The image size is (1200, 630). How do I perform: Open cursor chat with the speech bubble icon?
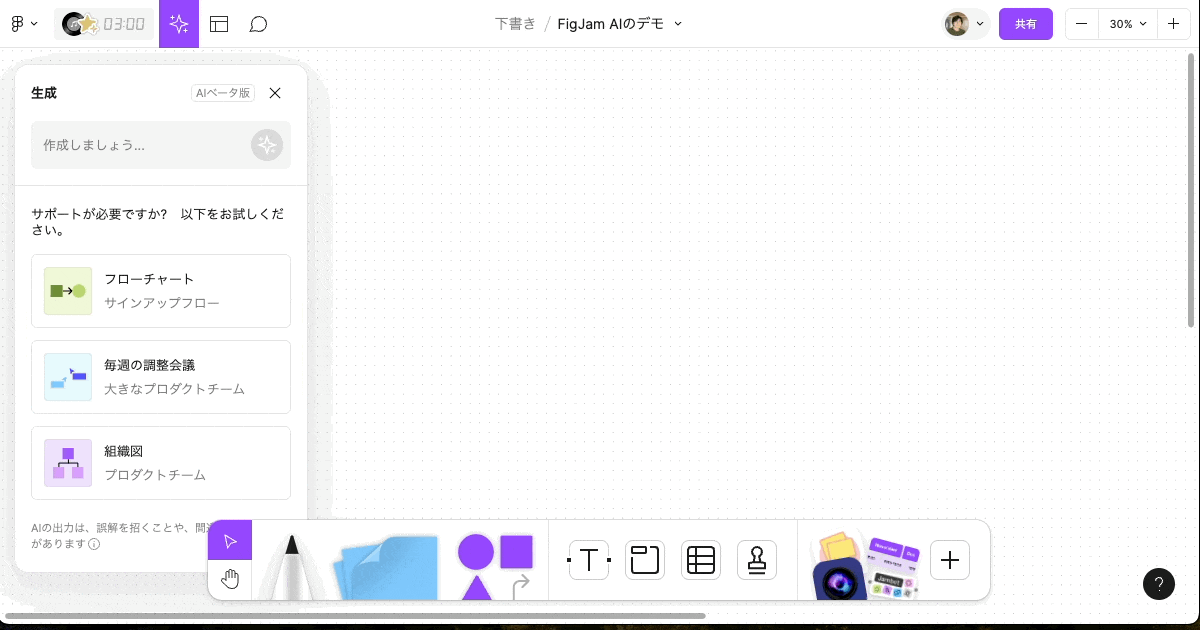coord(258,23)
